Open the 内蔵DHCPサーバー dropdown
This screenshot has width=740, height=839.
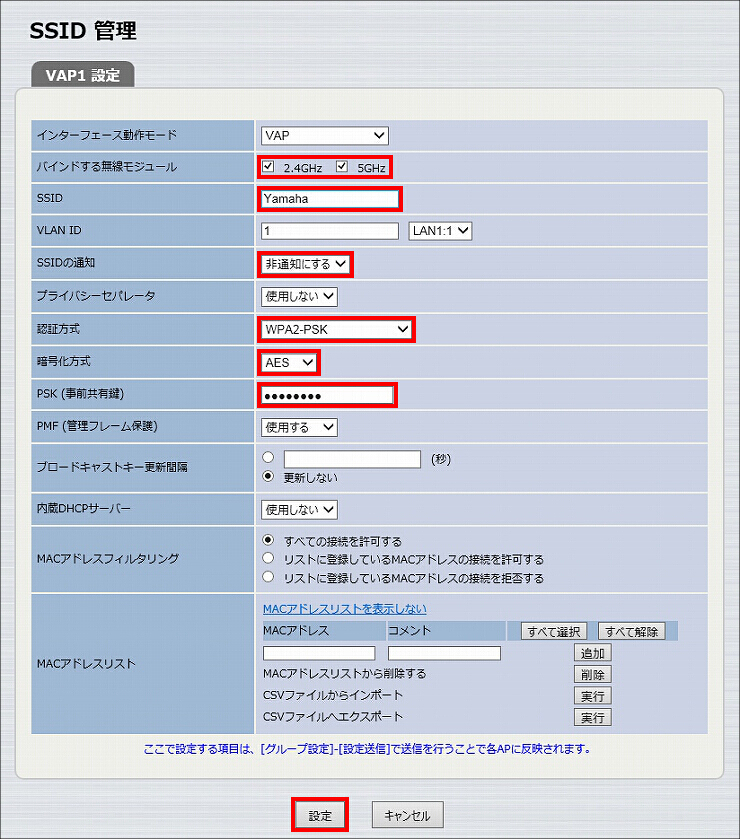[x=299, y=510]
